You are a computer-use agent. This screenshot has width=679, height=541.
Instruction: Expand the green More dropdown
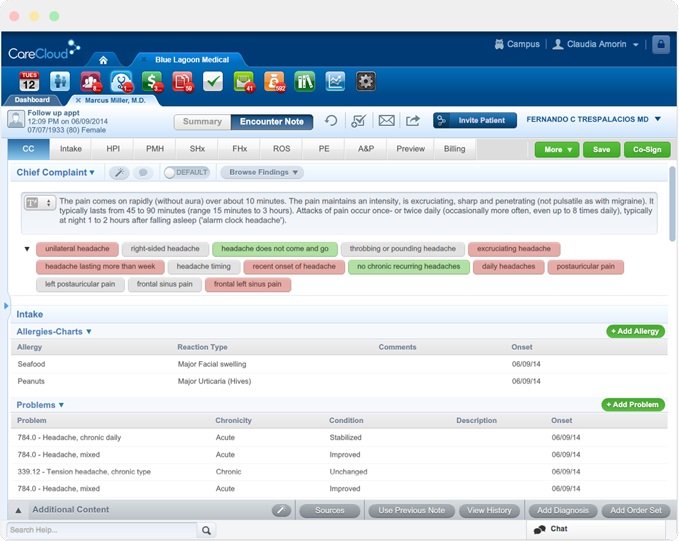(556, 149)
